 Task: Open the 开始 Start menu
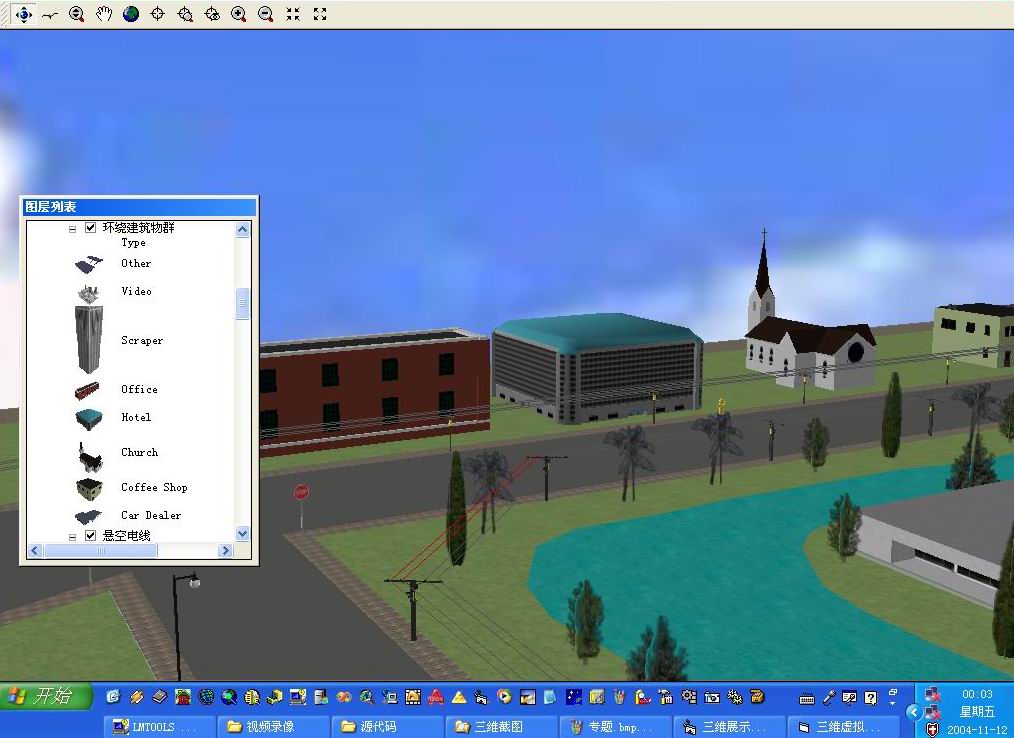(x=45, y=696)
